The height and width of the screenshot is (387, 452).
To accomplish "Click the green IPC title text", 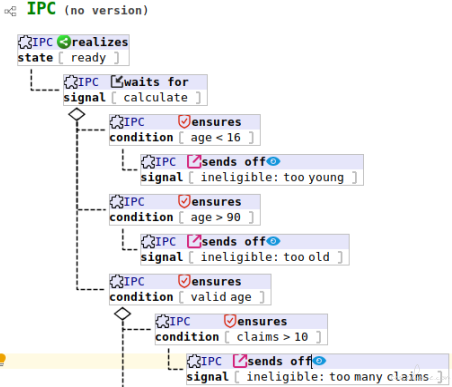I will (x=41, y=9).
